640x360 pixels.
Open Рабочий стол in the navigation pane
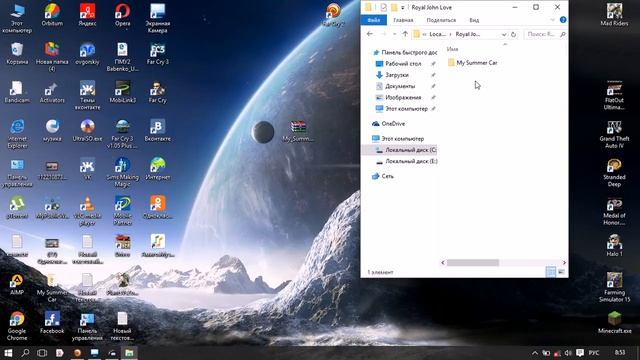[x=398, y=64]
